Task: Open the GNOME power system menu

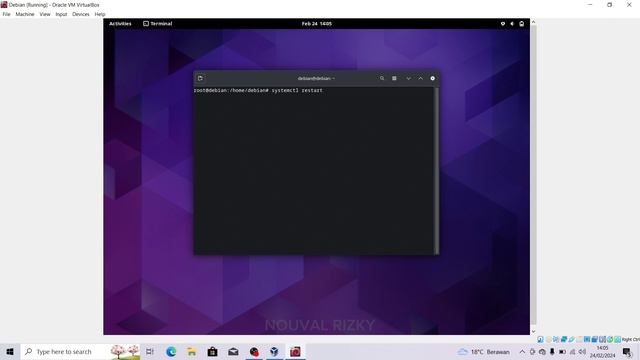Action: point(522,24)
